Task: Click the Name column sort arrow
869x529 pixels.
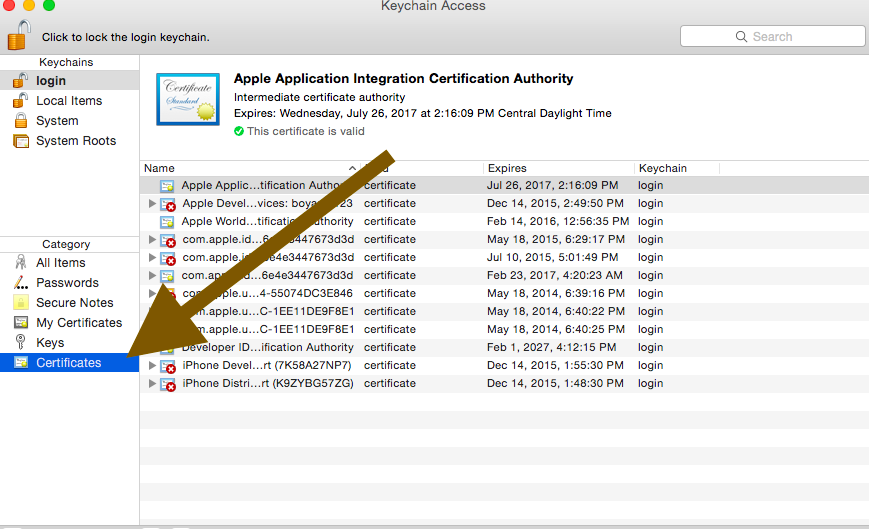Action: click(x=352, y=168)
